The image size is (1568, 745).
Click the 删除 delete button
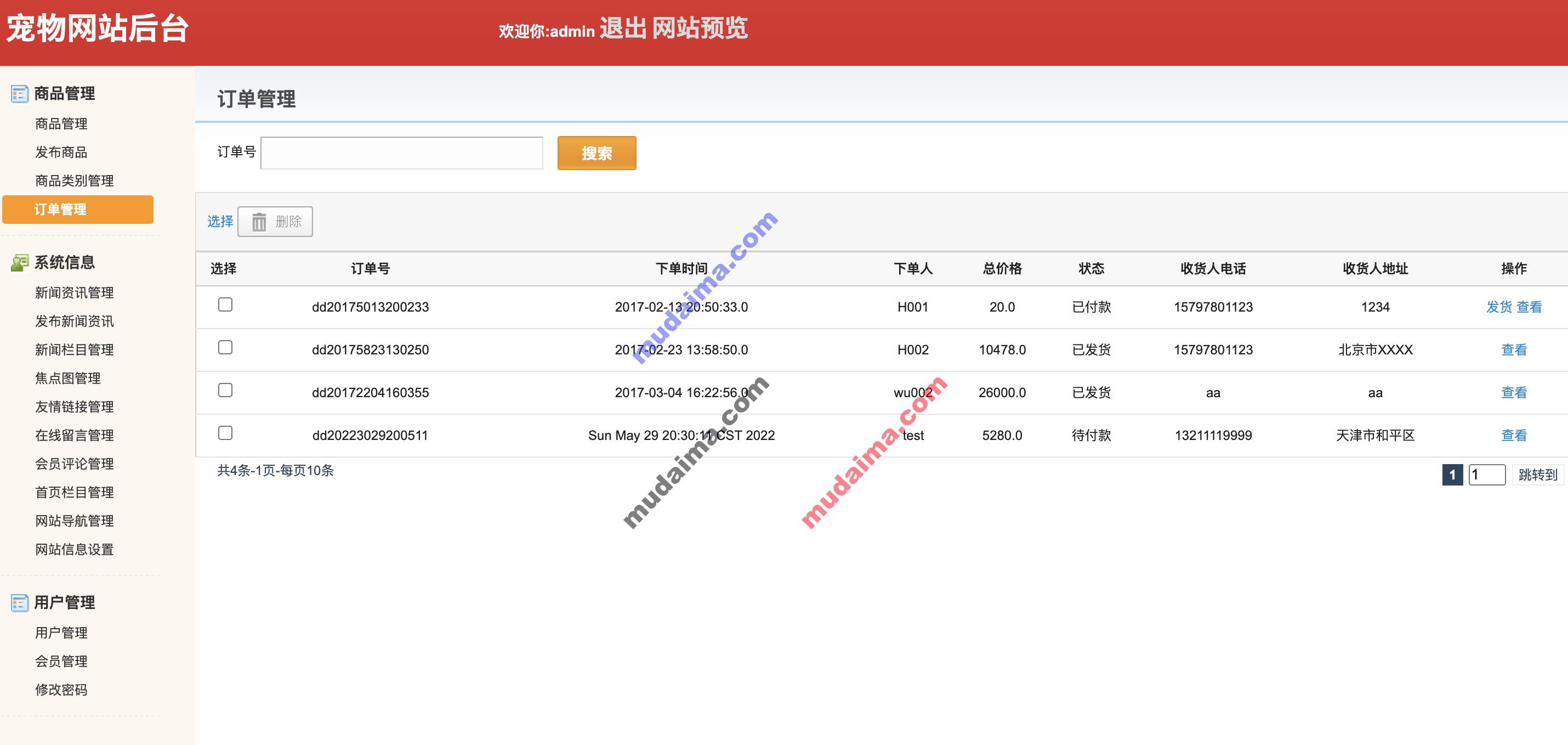[275, 222]
